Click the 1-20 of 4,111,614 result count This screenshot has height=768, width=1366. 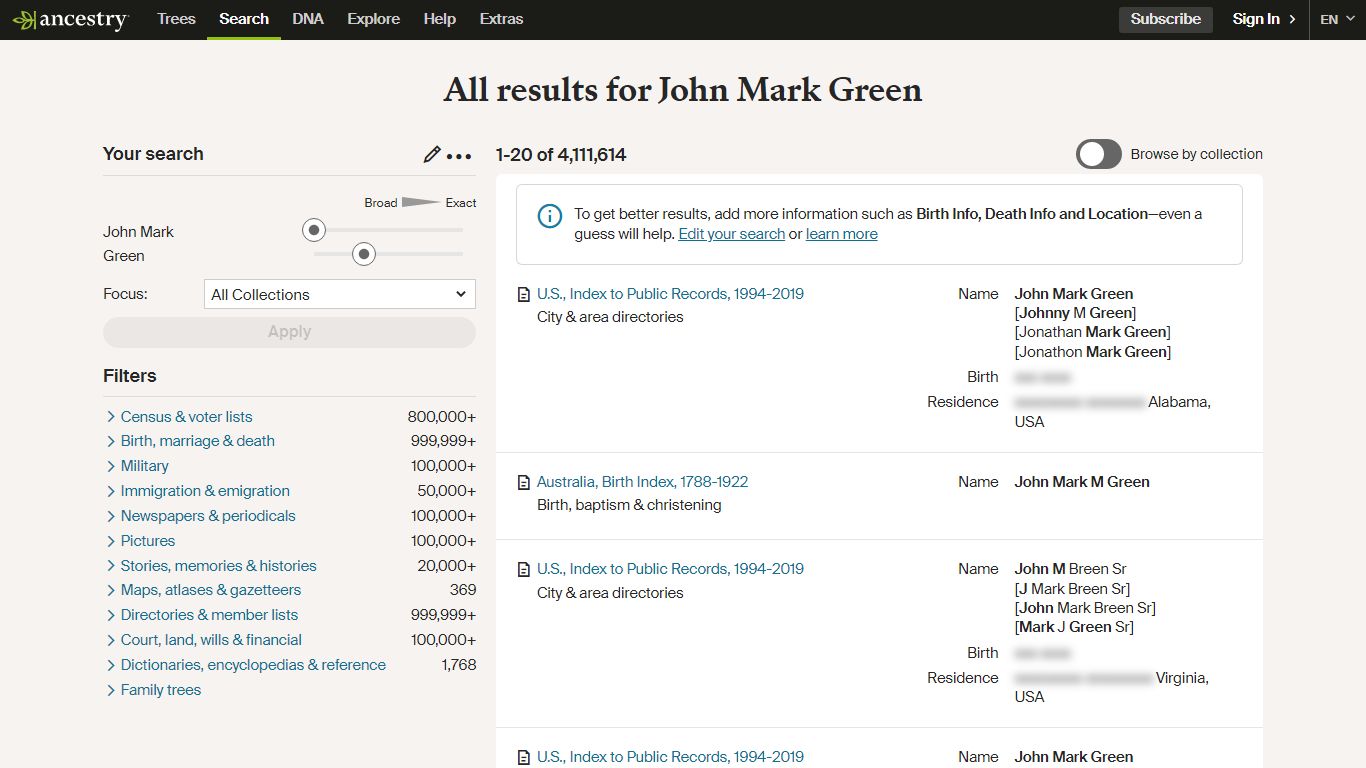(561, 155)
